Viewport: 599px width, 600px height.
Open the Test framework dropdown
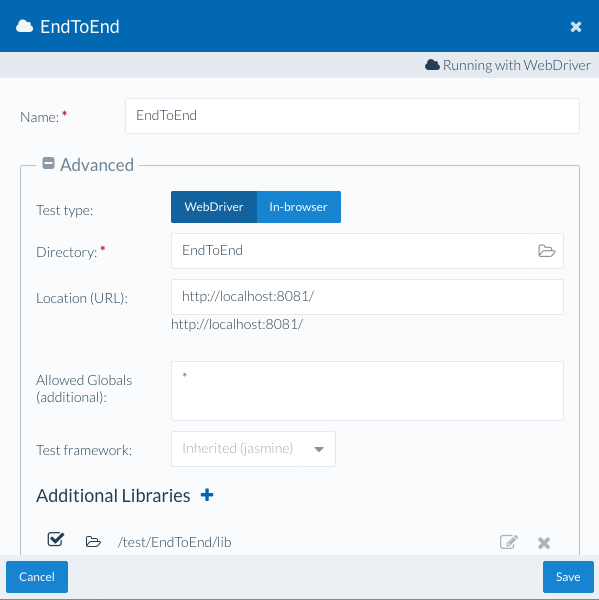253,449
